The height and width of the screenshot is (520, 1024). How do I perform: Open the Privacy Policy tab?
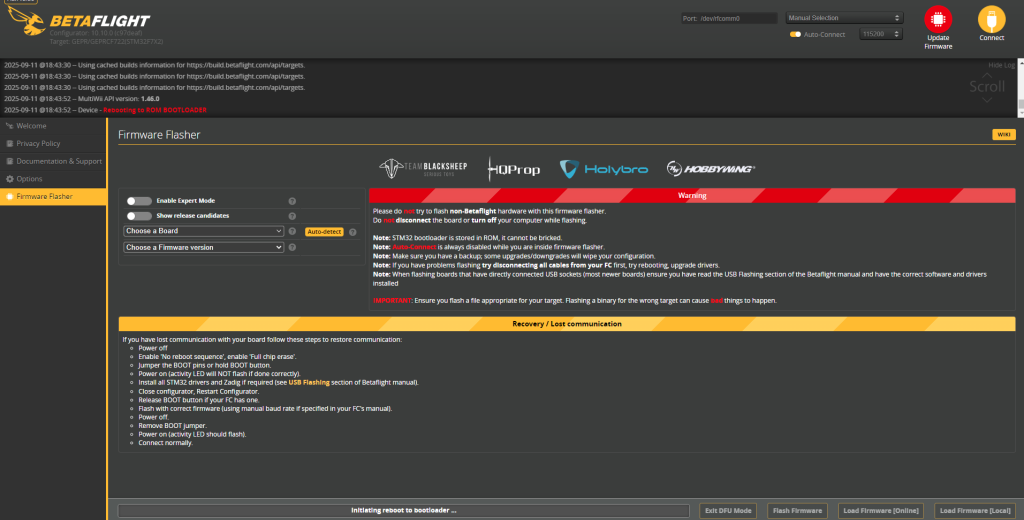tap(53, 143)
